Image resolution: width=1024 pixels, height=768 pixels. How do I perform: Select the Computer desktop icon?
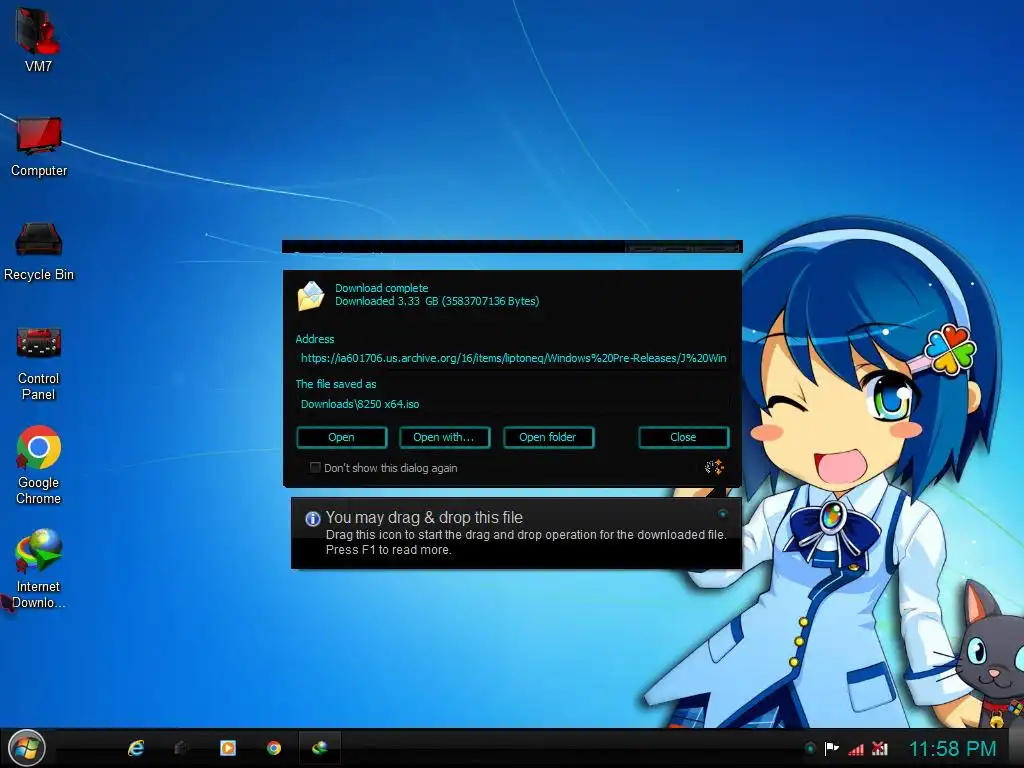pos(39,147)
